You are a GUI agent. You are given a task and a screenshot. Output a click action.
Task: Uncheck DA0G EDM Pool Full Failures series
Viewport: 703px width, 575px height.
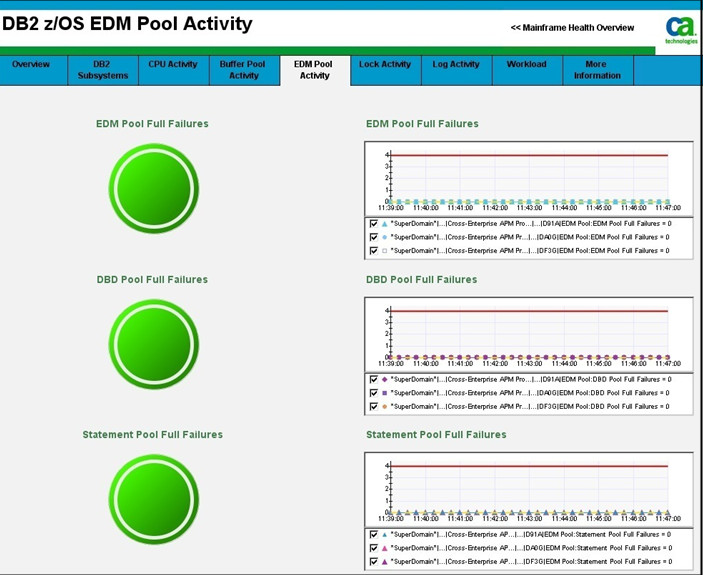[x=373, y=237]
